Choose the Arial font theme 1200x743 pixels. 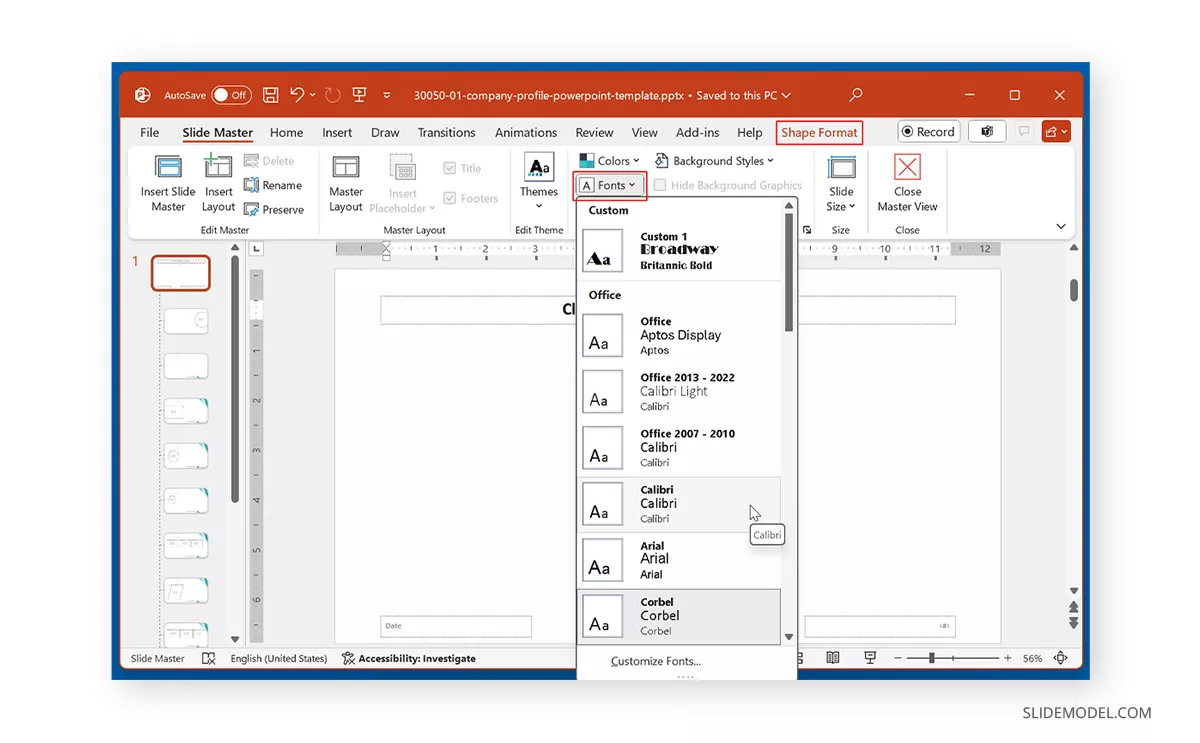coord(681,560)
